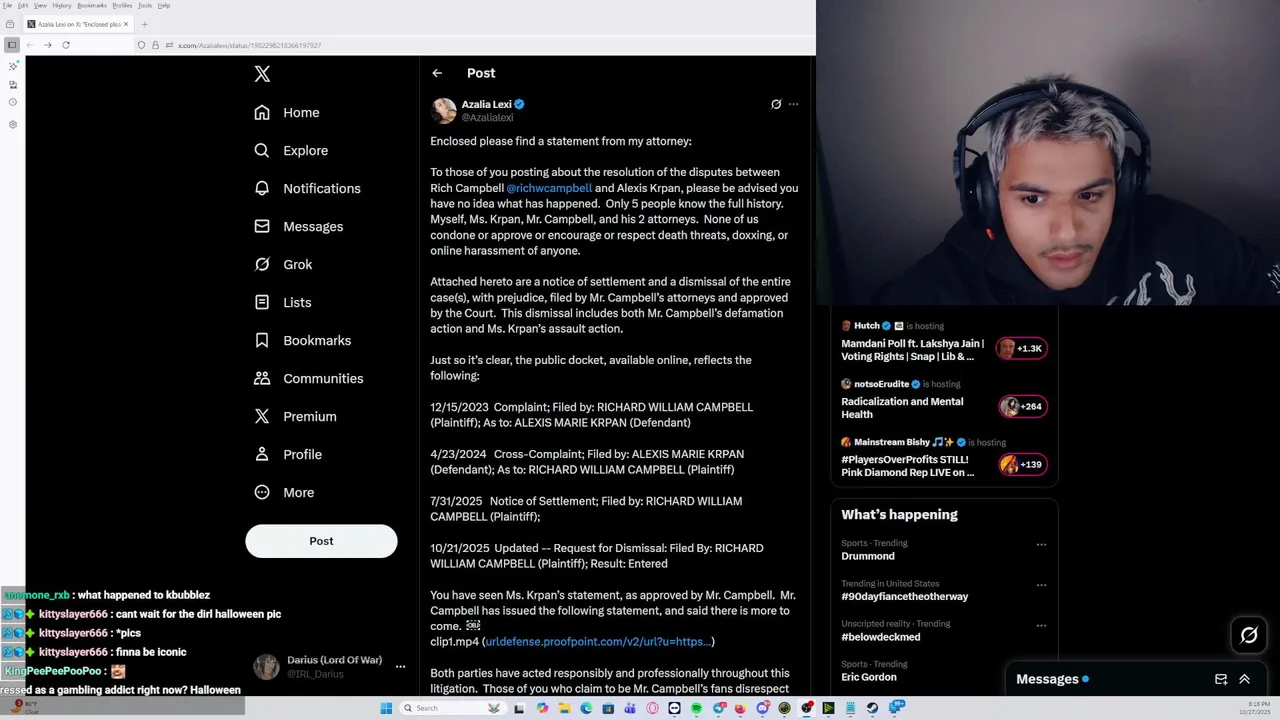Open account switcher dots beside Darius
Viewport: 1280px width, 720px height.
click(x=400, y=667)
